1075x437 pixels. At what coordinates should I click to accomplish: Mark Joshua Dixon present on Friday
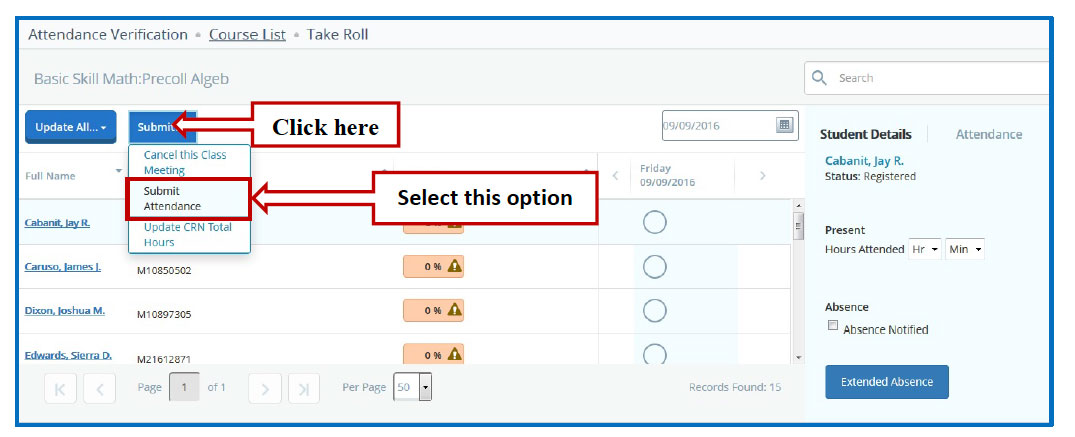[655, 311]
